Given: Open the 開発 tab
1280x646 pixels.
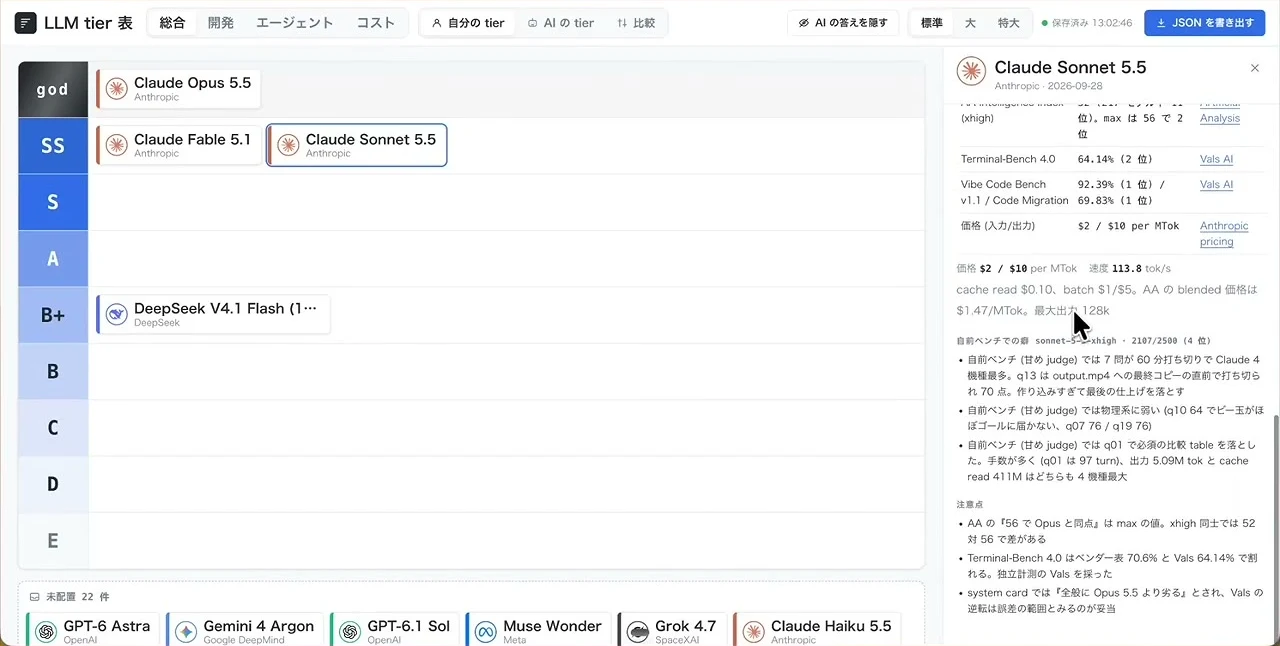Looking at the screenshot, I should pyautogui.click(x=221, y=23).
